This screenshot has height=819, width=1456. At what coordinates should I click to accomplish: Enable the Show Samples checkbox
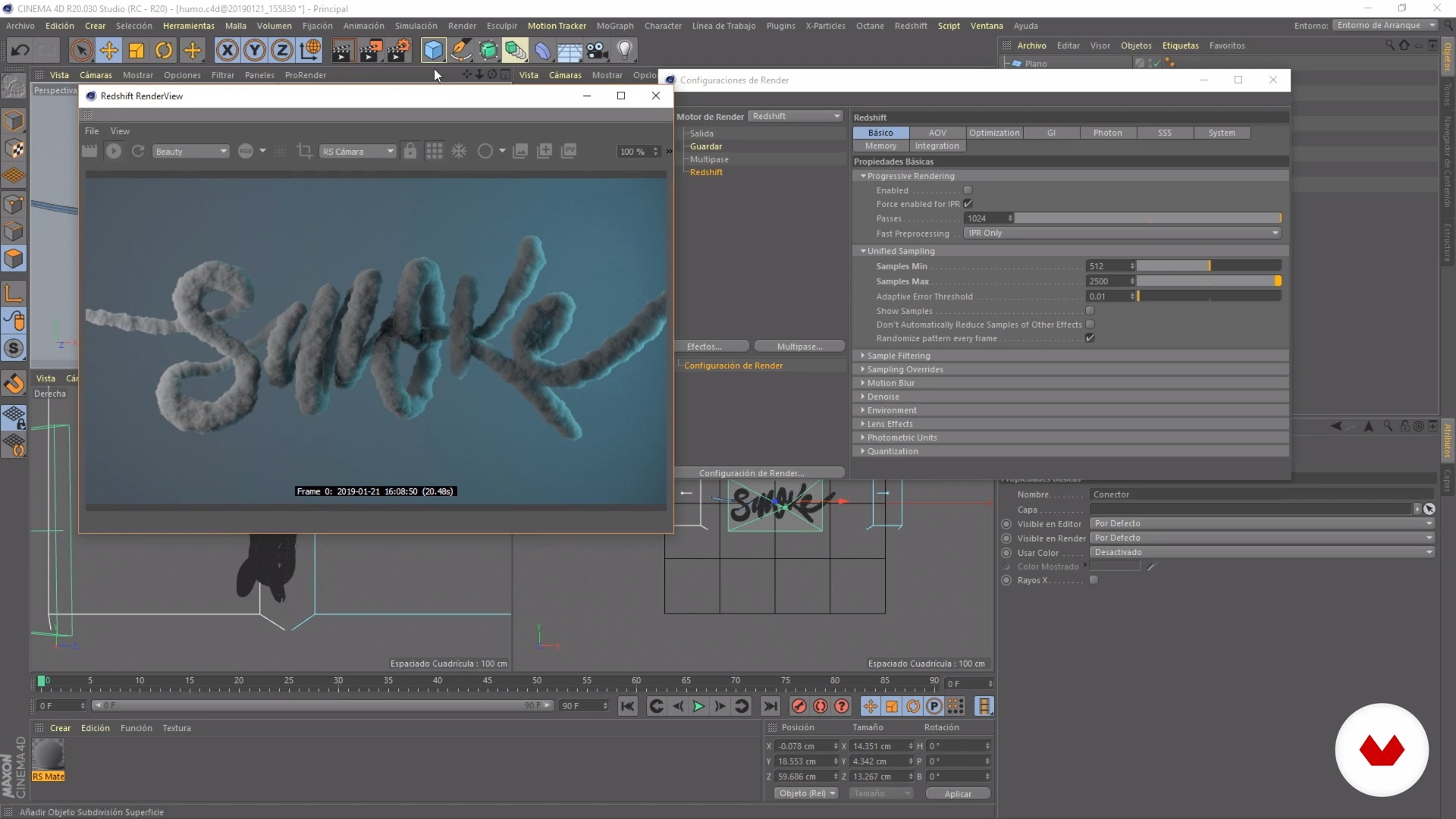tap(1090, 311)
